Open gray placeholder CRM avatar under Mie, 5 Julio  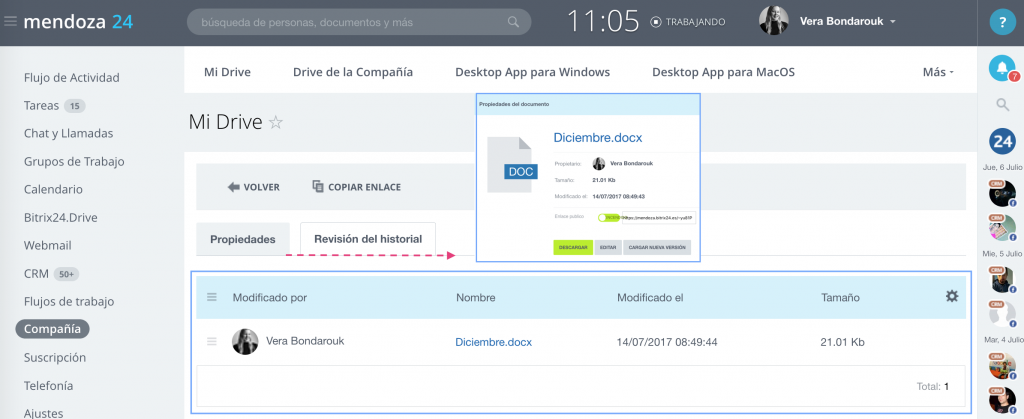pos(1002,315)
